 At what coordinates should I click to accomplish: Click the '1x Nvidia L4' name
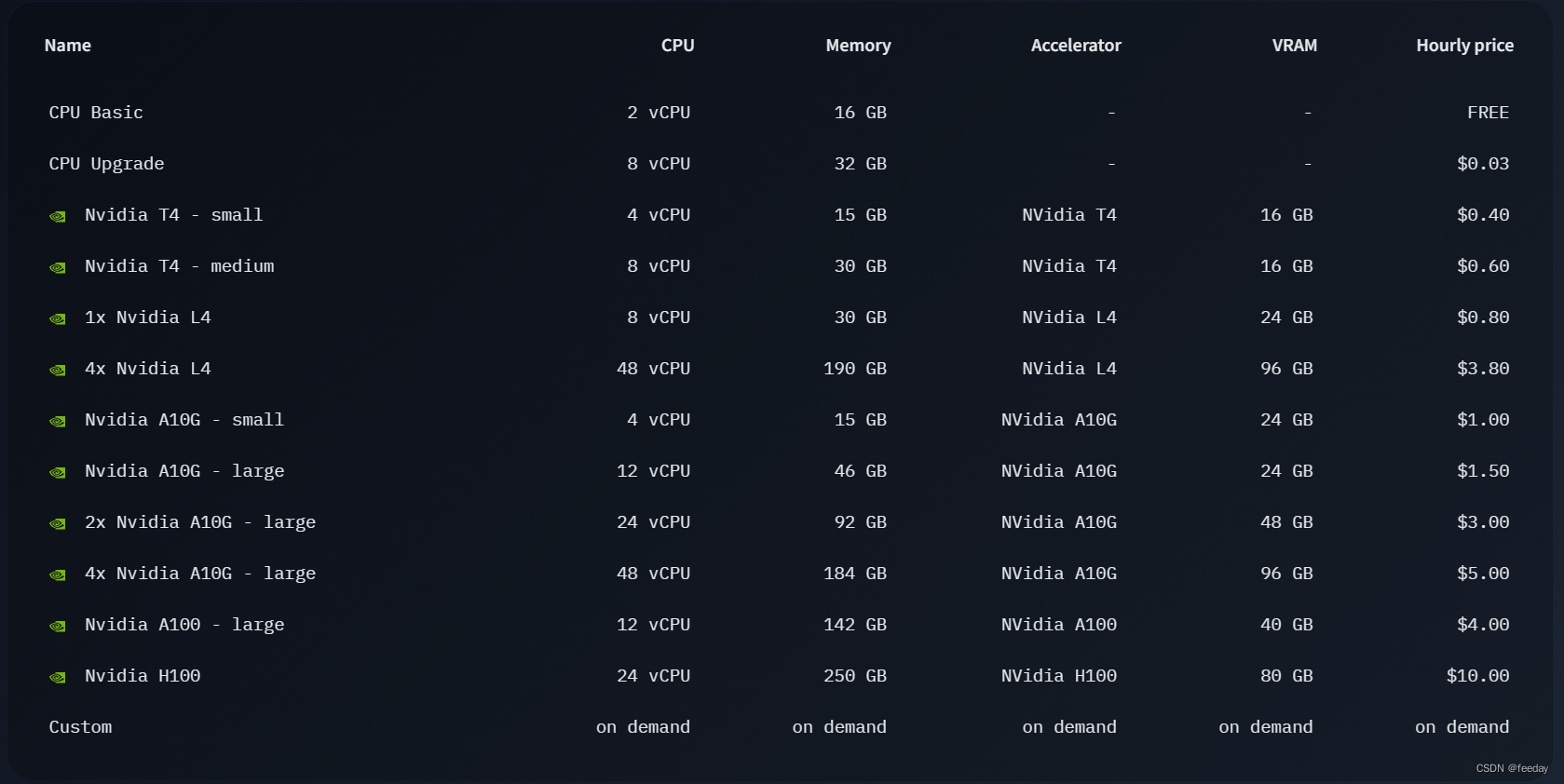[148, 318]
